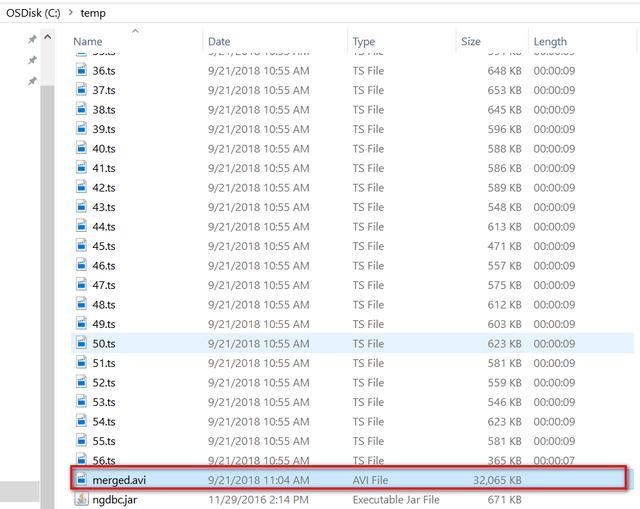Viewport: 640px width, 509px height.
Task: Click the 51.ts file icon
Action: pos(81,362)
